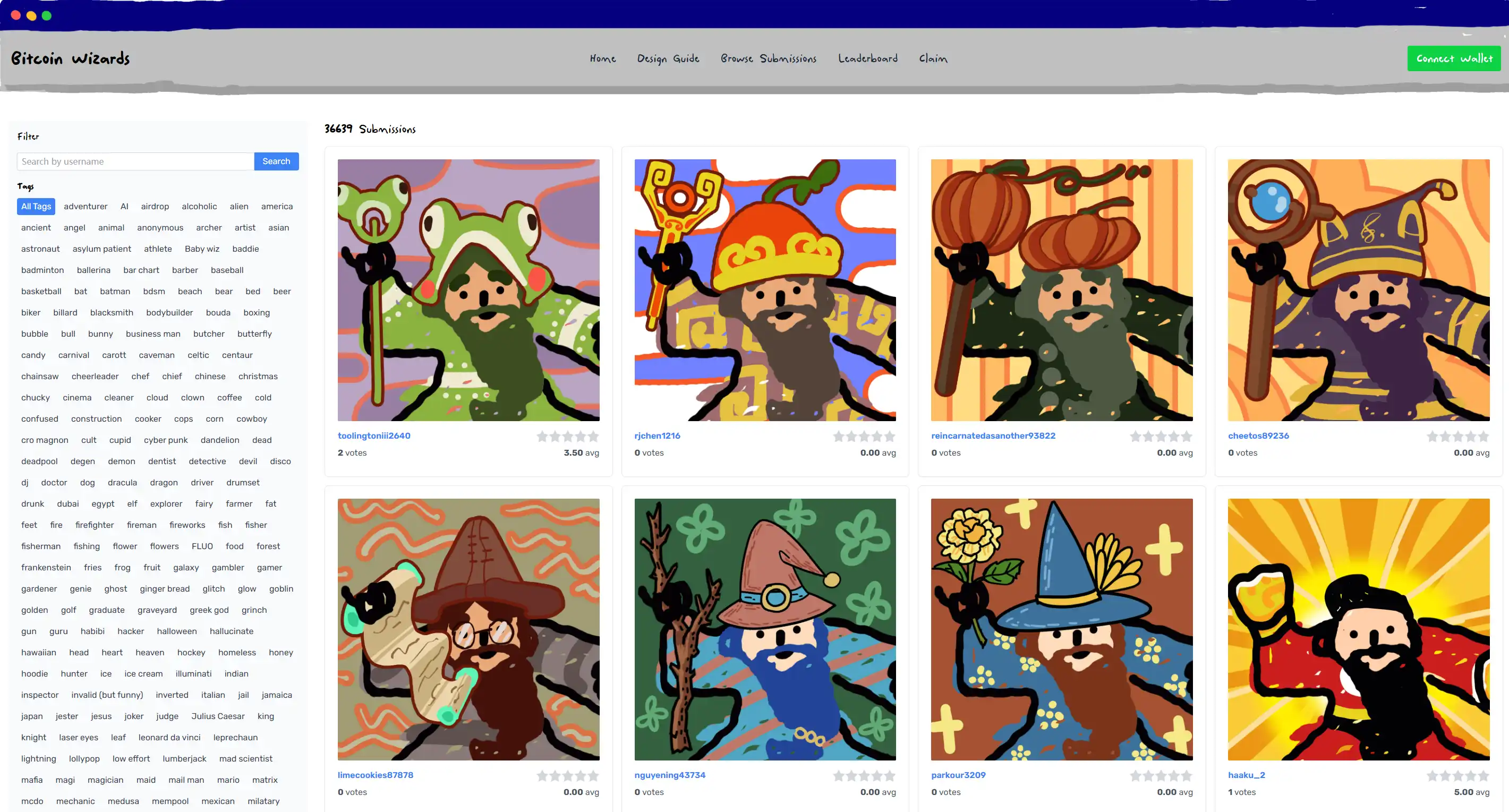The height and width of the screenshot is (812, 1509).
Task: Click the blue Search button
Action: pos(276,161)
